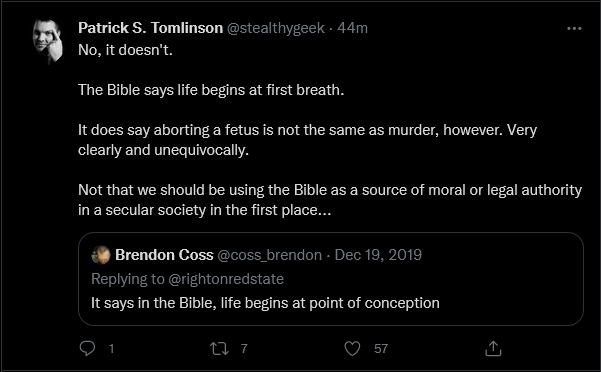Click the line about secular society
The width and height of the screenshot is (601, 372).
(205, 210)
